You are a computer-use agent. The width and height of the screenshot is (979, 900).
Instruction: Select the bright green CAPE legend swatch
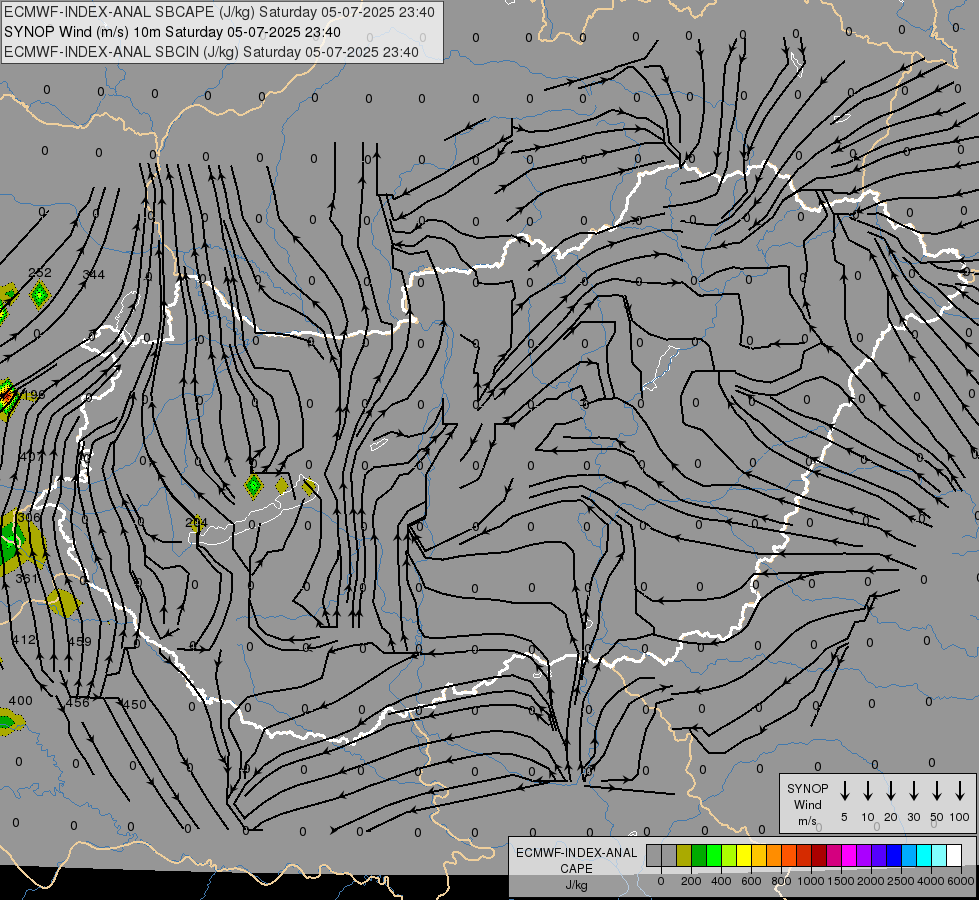point(714,855)
